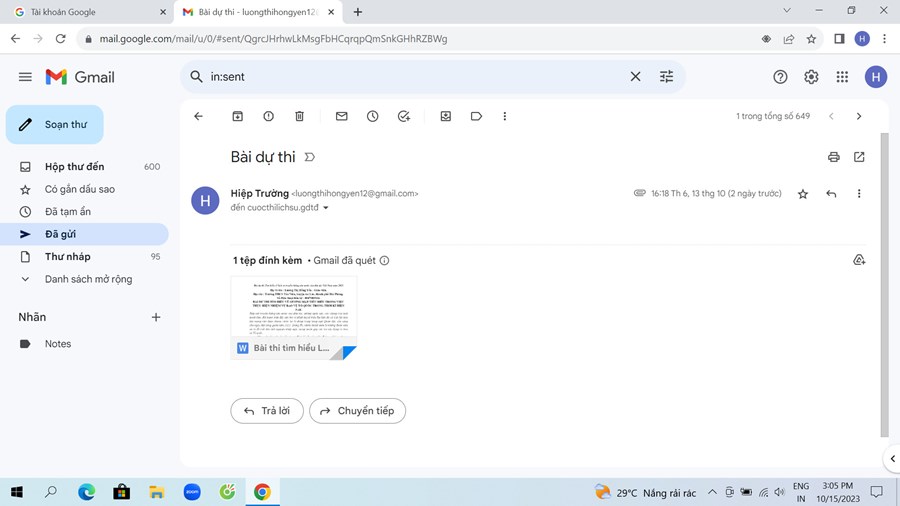900x506 pixels.
Task: Add this email to Tasks
Action: [x=403, y=116]
